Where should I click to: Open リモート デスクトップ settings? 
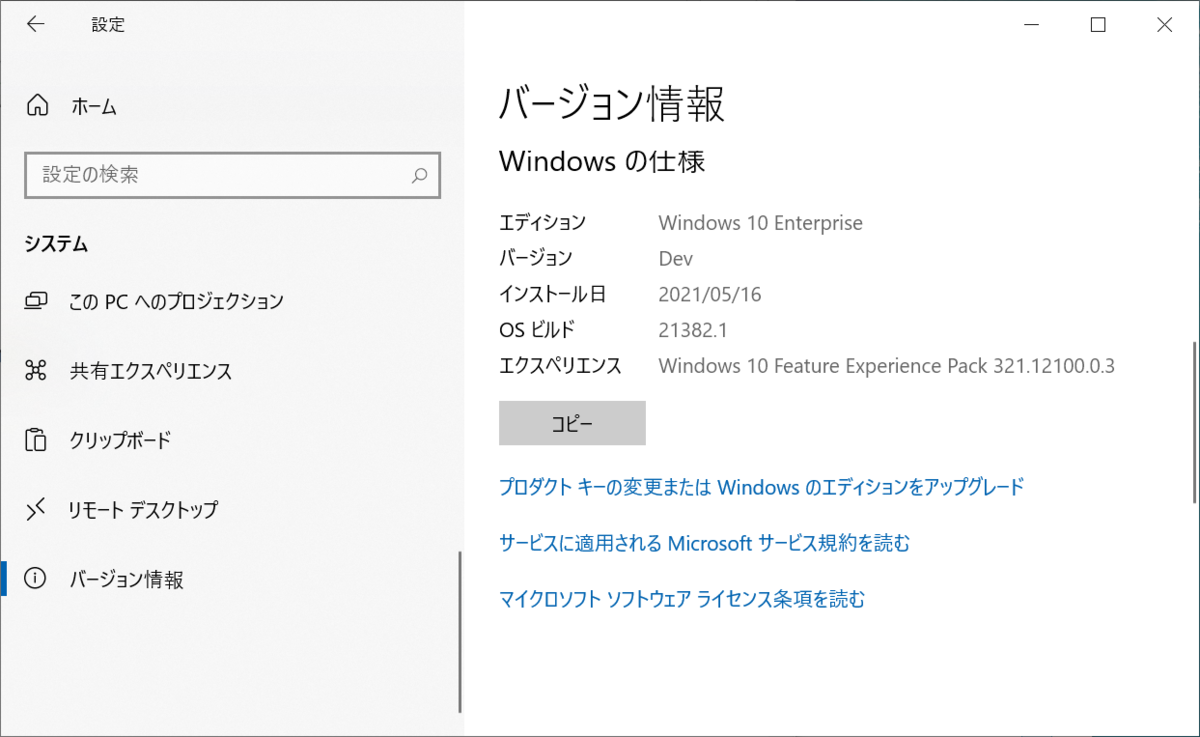pyautogui.click(x=232, y=510)
